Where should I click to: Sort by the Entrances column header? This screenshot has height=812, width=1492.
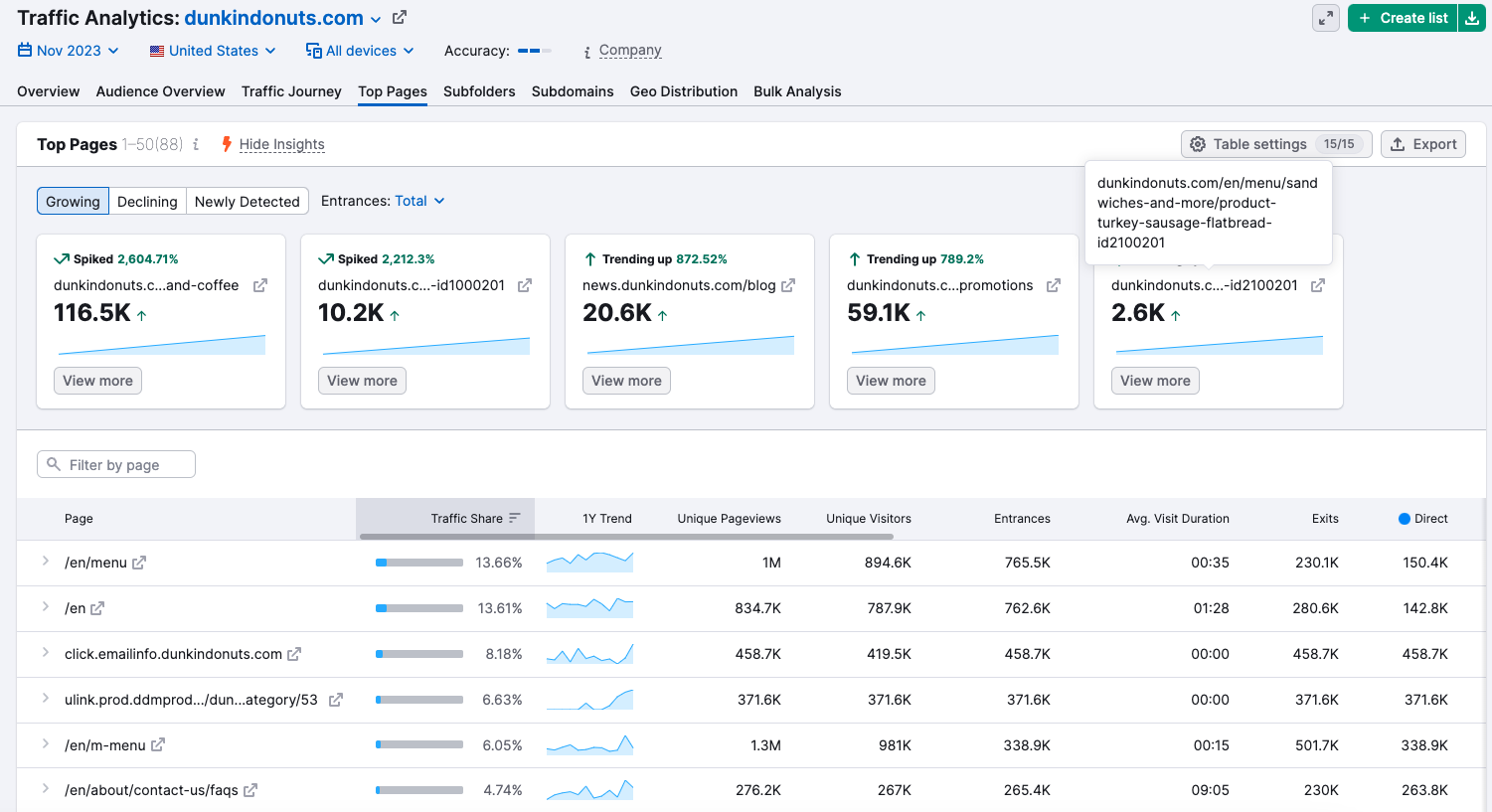(1022, 519)
